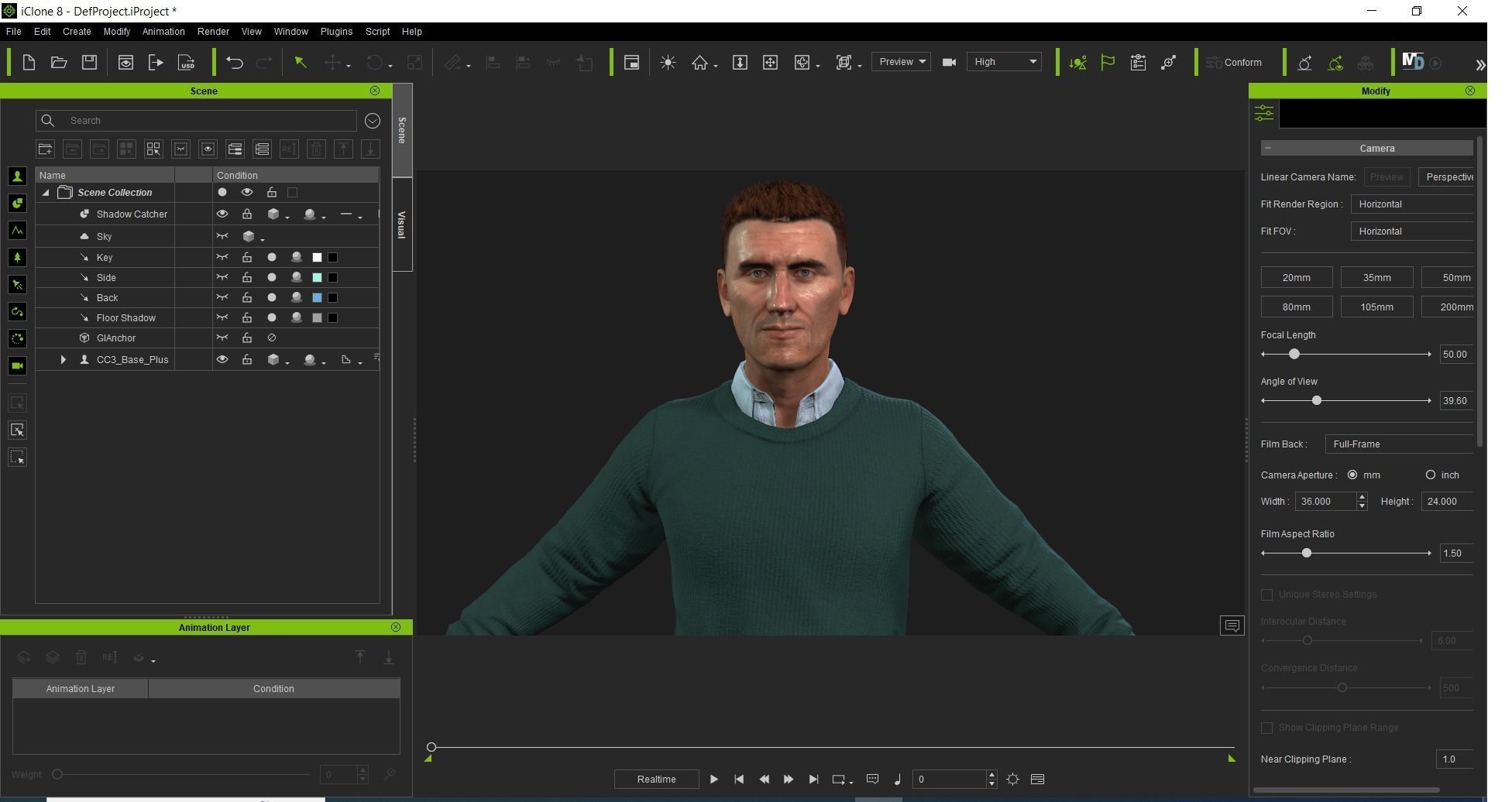Activate the Select arrow tool
The height and width of the screenshot is (802, 1512).
[300, 63]
